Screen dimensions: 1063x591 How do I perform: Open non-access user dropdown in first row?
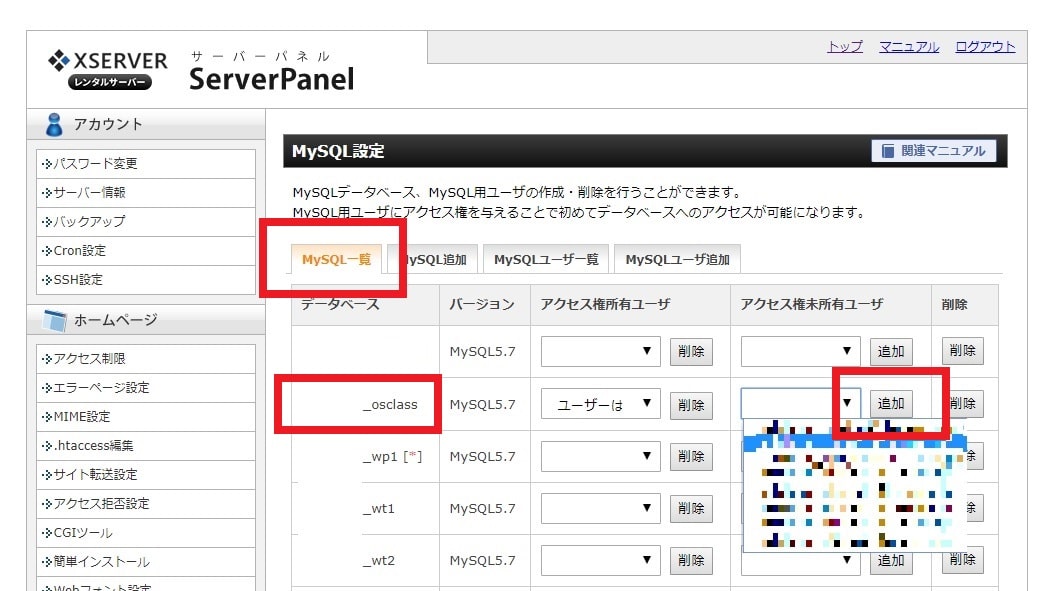coord(800,351)
